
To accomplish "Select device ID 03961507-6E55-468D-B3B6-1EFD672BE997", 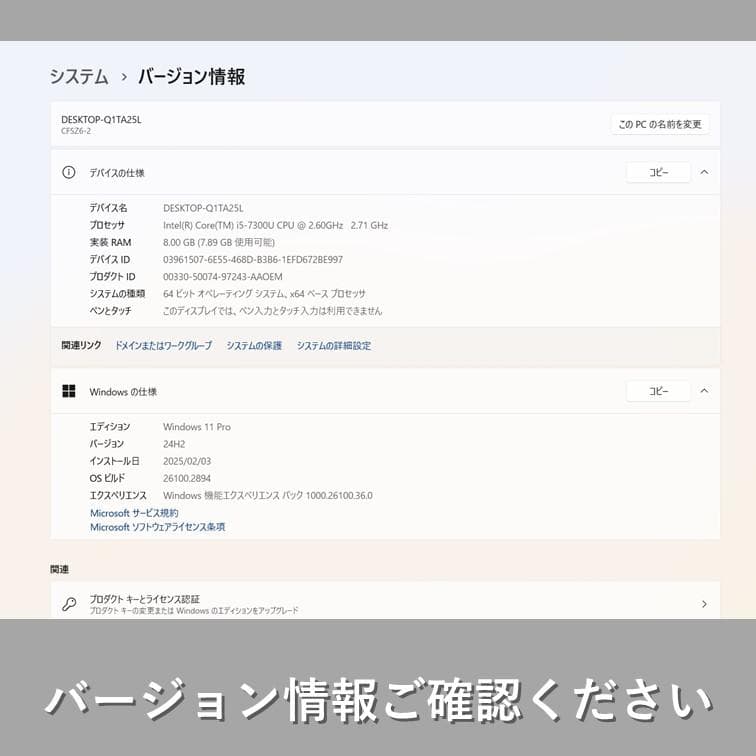I will 253,260.
